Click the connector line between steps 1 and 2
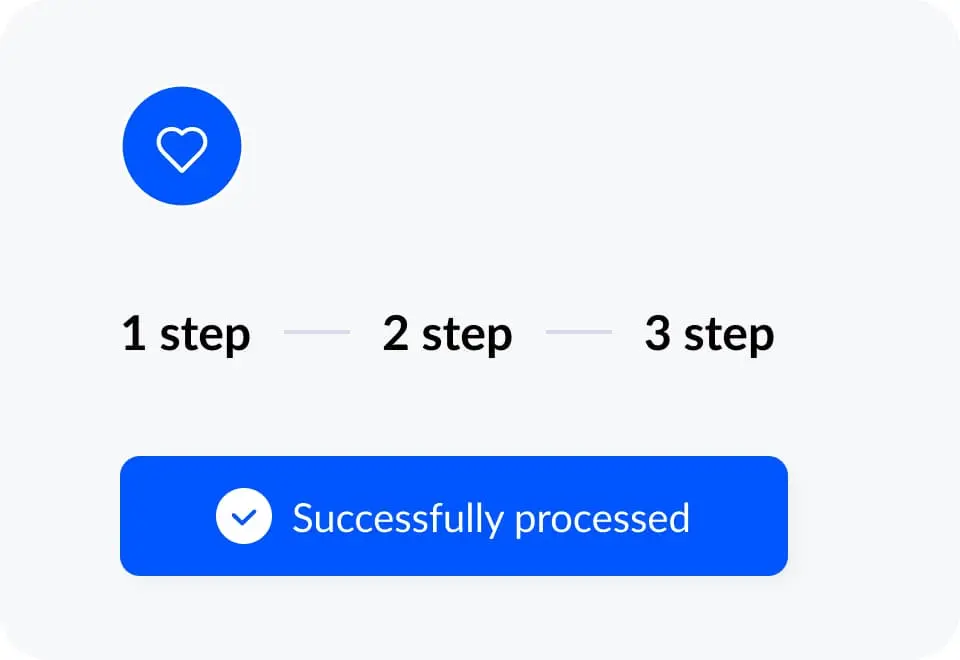Image resolution: width=960 pixels, height=660 pixels. 317,331
